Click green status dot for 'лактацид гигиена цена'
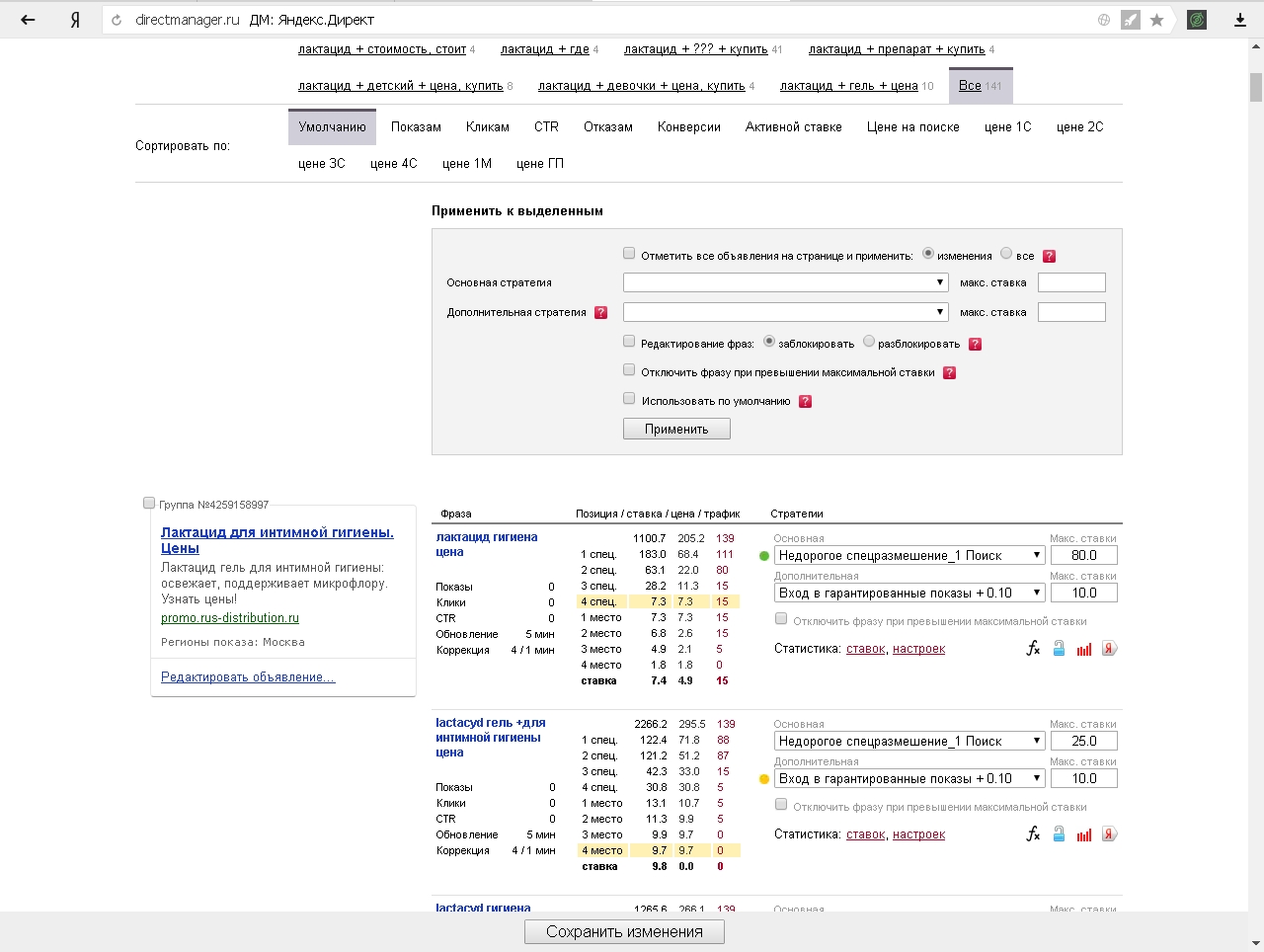 763,556
